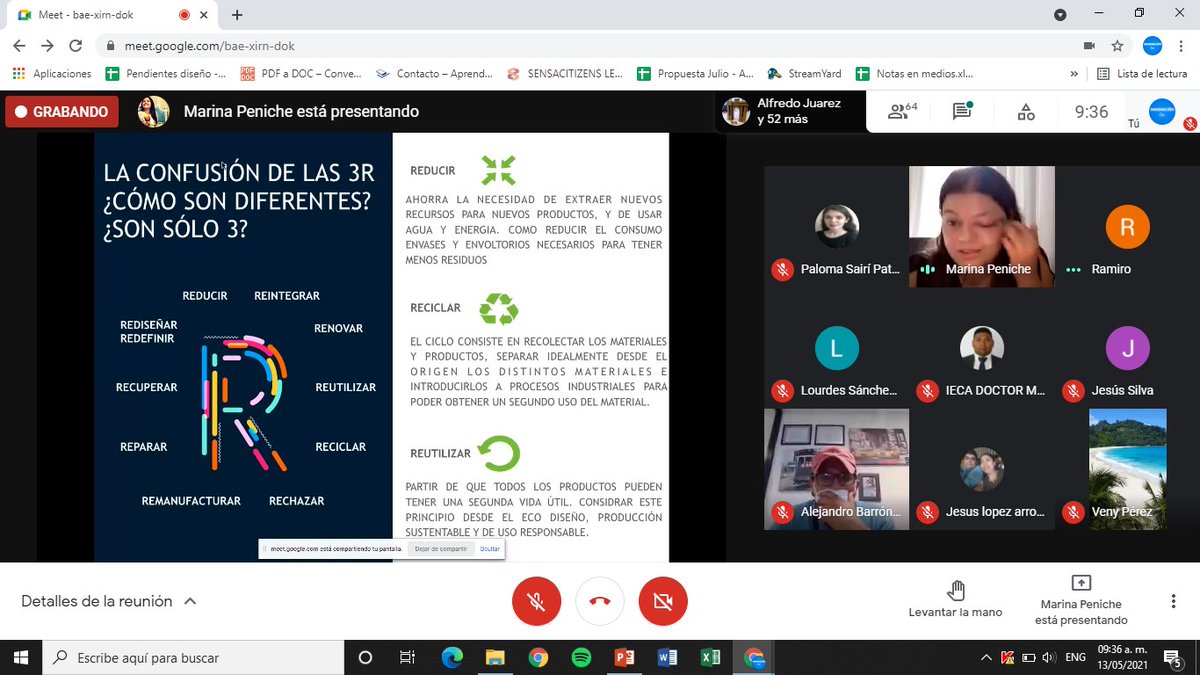Screen dimensions: 1200x675
Task: Click the camera icon in the address bar
Action: tap(1088, 45)
